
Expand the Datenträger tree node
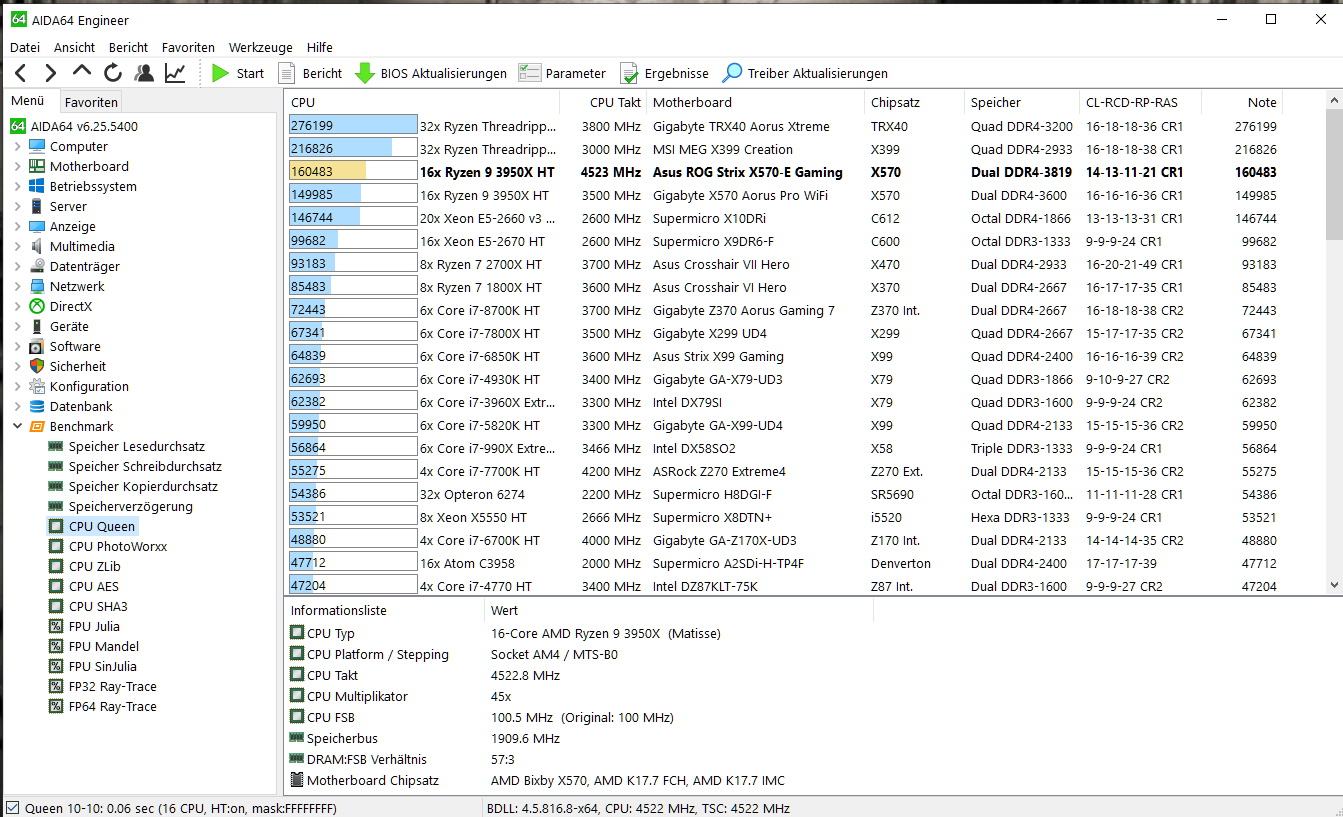pos(17,266)
